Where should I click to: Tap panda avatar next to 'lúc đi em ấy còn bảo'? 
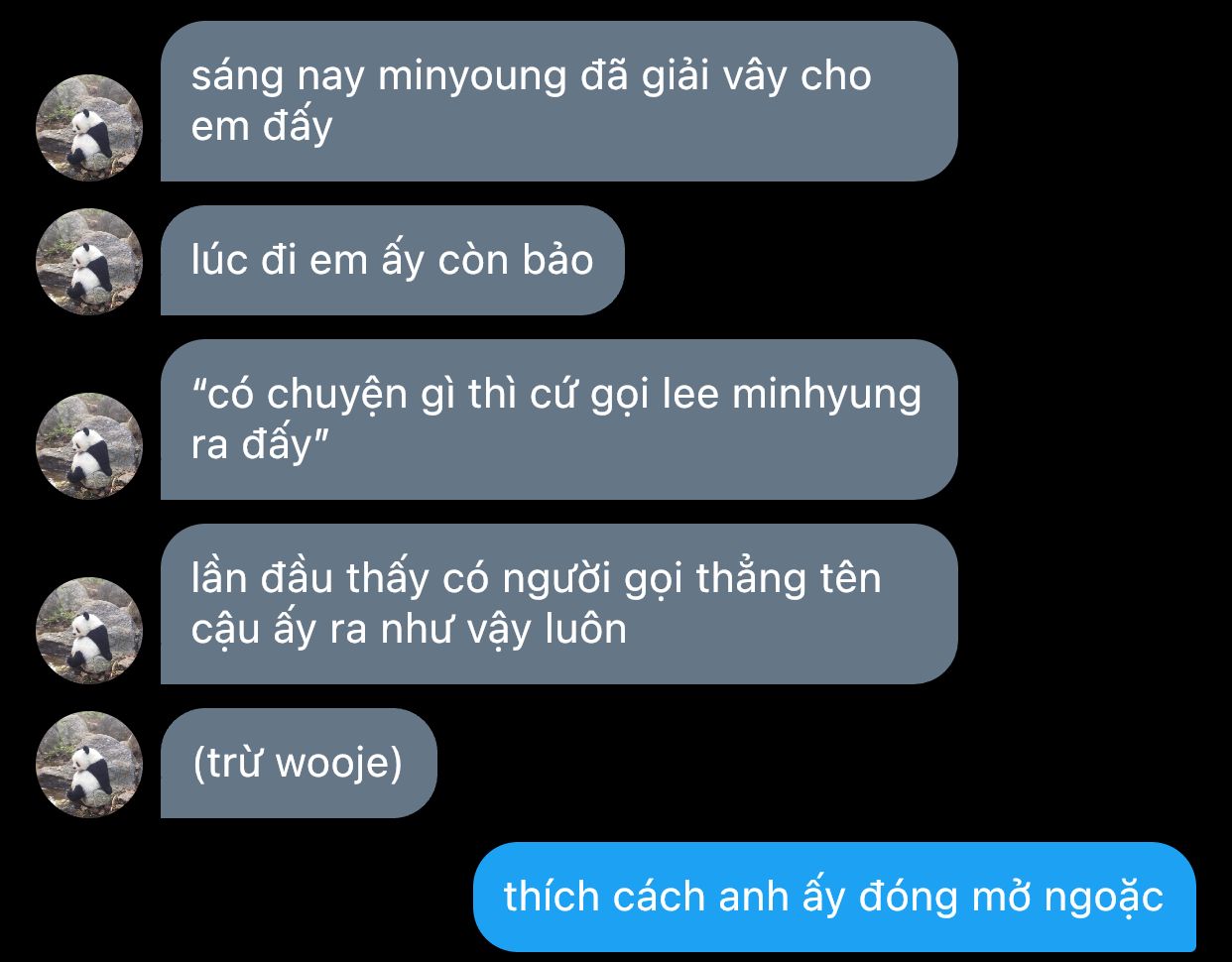[x=89, y=262]
